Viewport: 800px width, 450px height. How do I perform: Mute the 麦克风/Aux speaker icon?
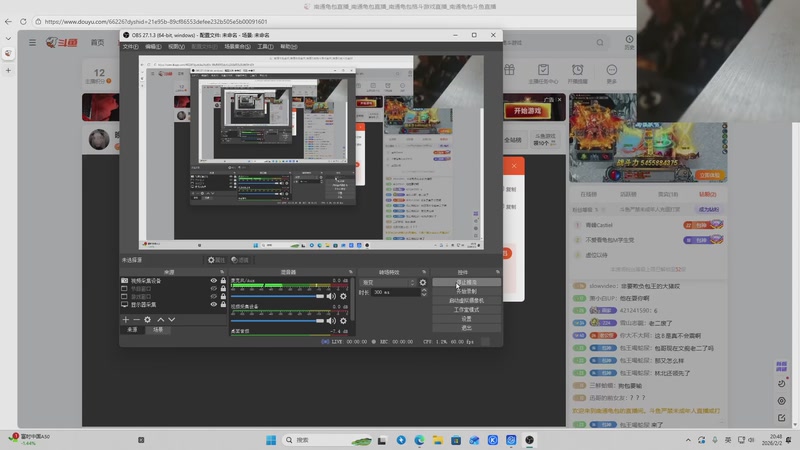click(x=331, y=296)
